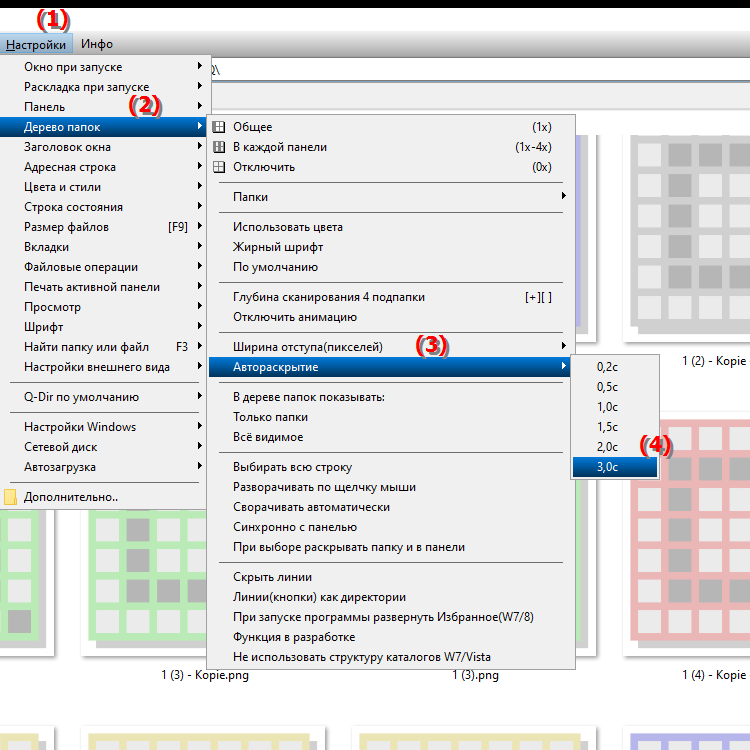The width and height of the screenshot is (750, 750).
Task: Toggle Жирный шрифт for folder tree
Action: tap(278, 247)
